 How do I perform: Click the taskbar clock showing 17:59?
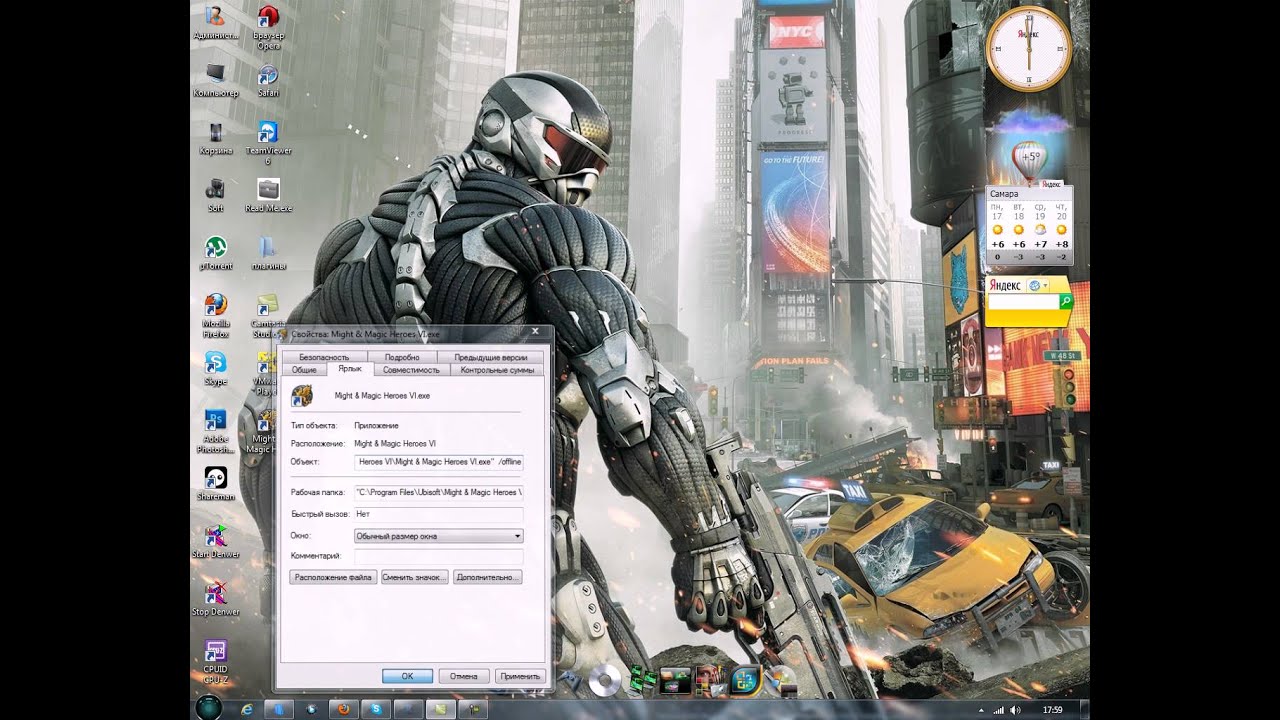coord(1052,709)
